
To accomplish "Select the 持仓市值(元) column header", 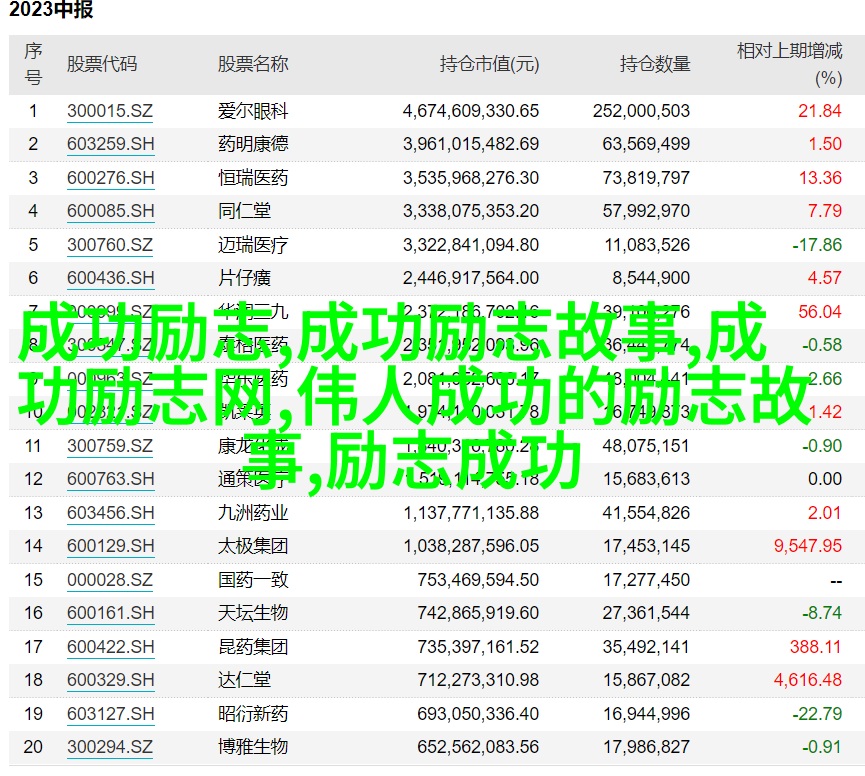I will [489, 65].
